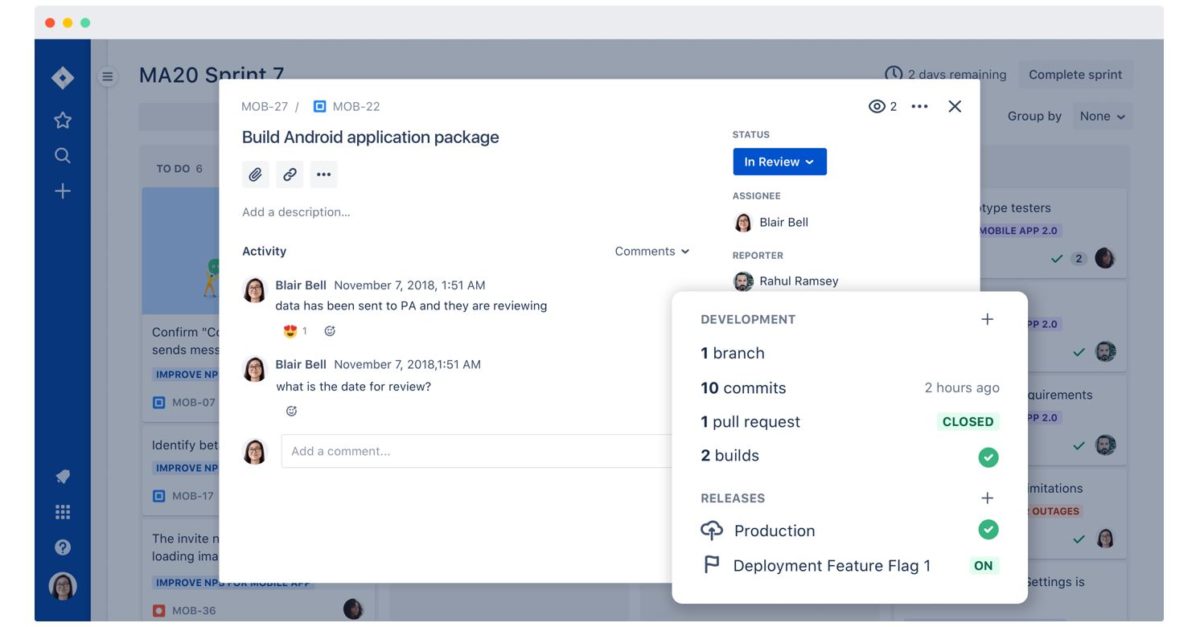Add an emoji reaction to the second comment

pyautogui.click(x=290, y=409)
